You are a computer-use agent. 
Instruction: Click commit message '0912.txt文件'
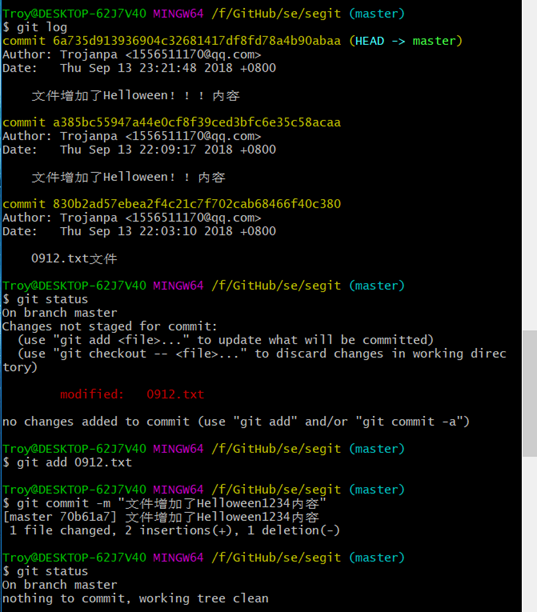tap(74, 258)
